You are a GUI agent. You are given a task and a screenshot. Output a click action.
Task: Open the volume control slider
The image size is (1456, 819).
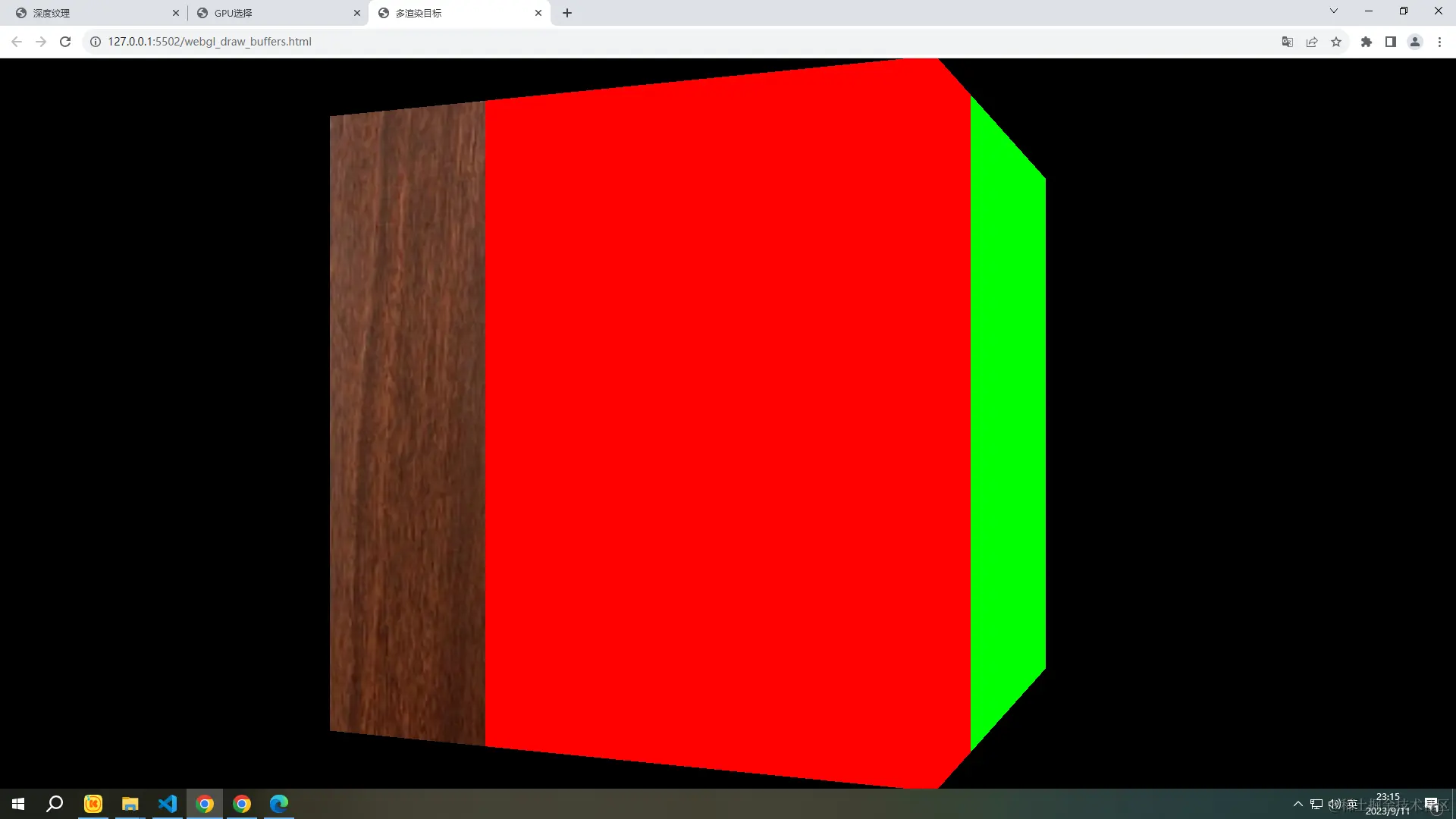(1333, 804)
